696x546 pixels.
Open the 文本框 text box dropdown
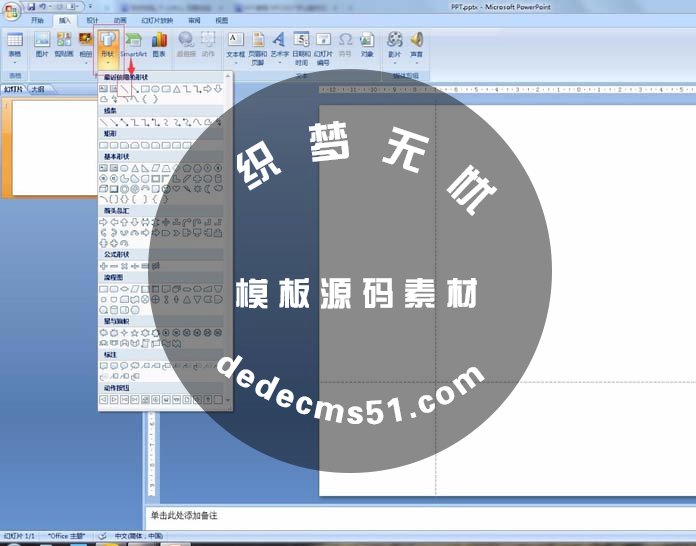(235, 48)
